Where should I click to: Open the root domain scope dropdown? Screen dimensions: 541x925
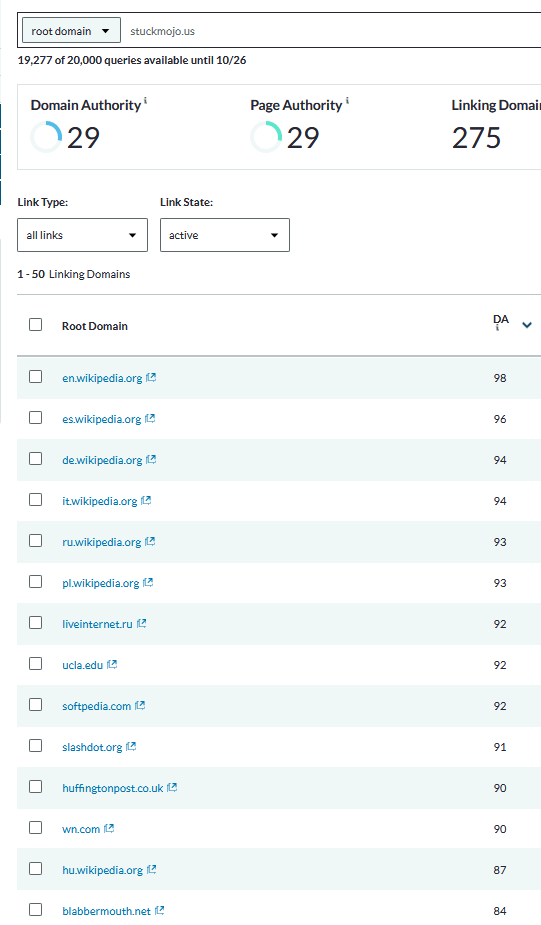tap(71, 30)
